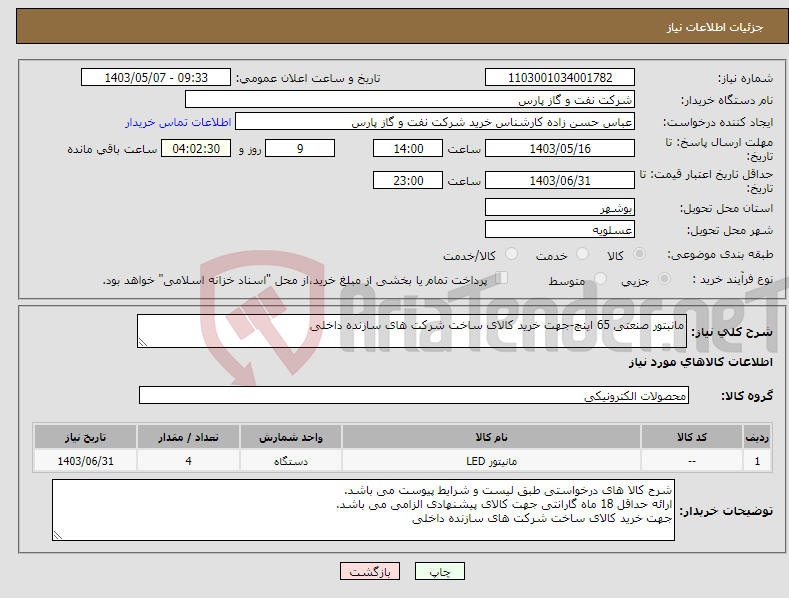Select the جزیی purchase type radio
The width and height of the screenshot is (789, 598).
coord(664,278)
